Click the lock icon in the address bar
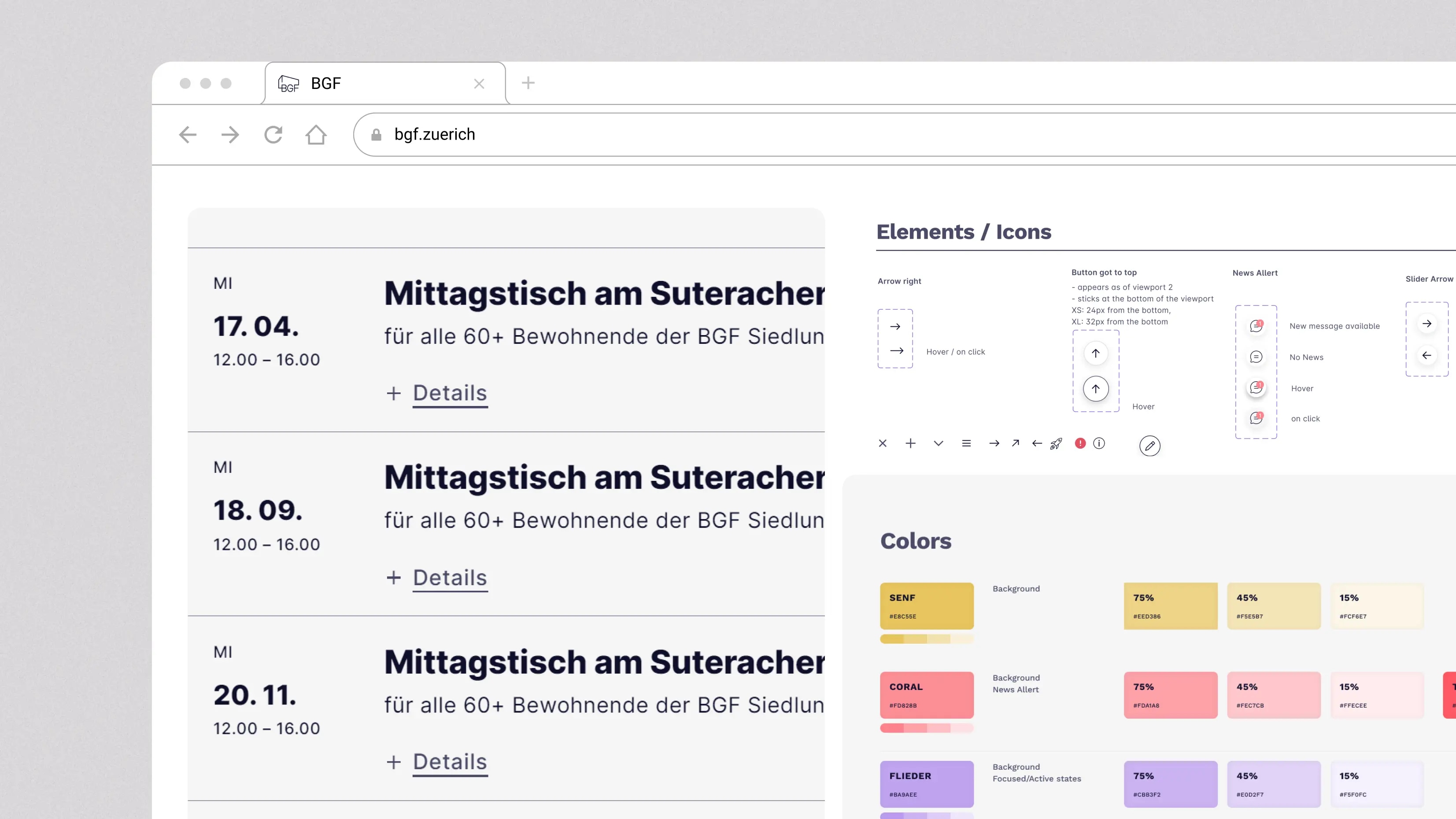 pos(377,135)
